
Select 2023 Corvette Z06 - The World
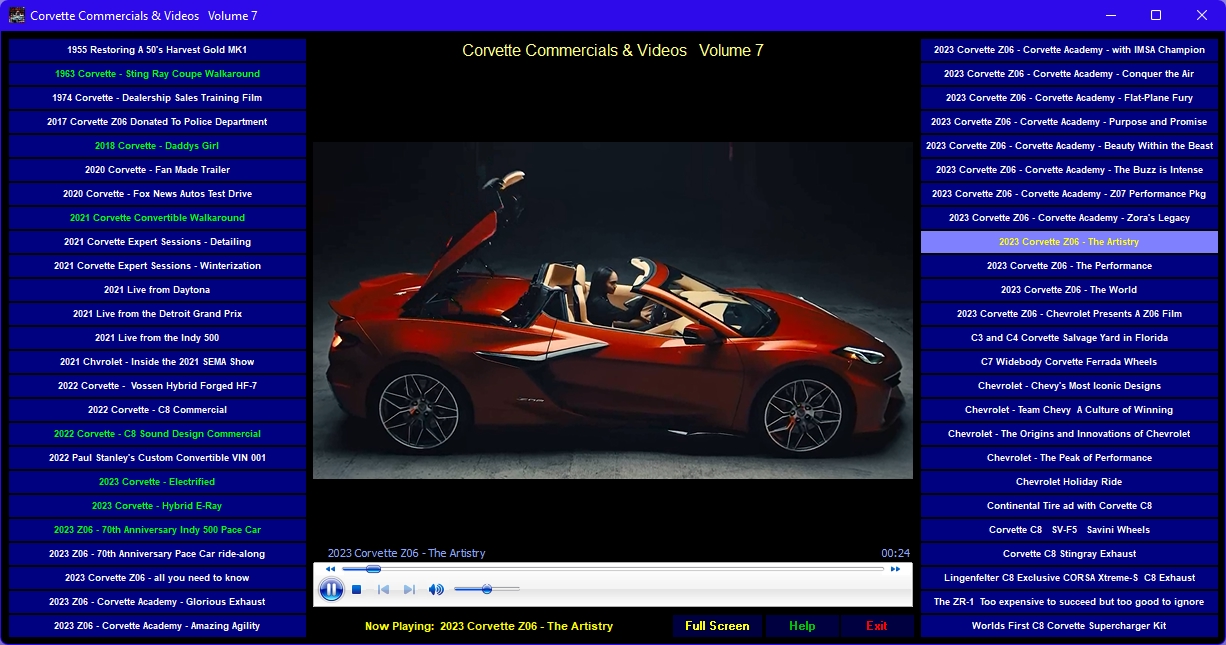tap(1069, 290)
